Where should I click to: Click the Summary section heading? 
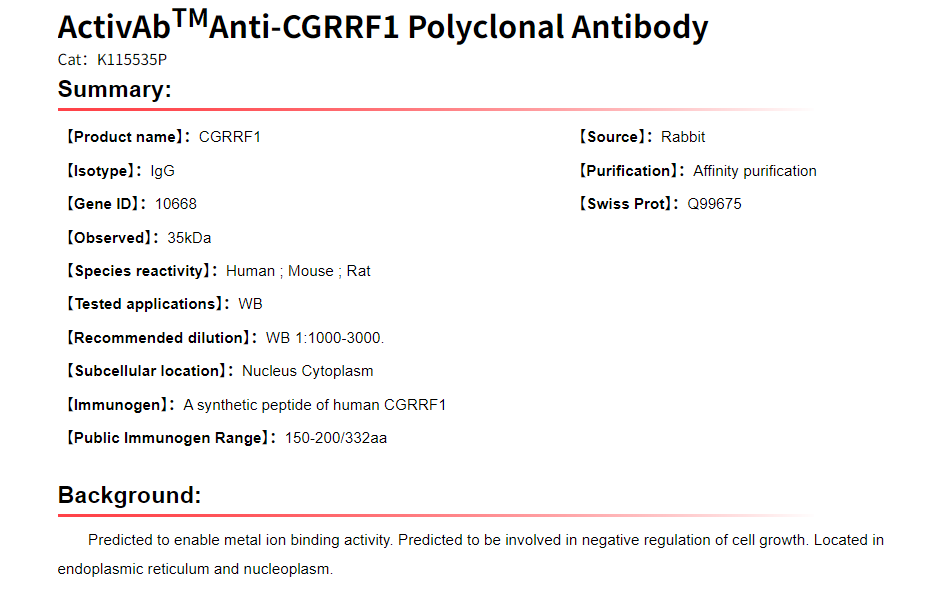pos(114,89)
